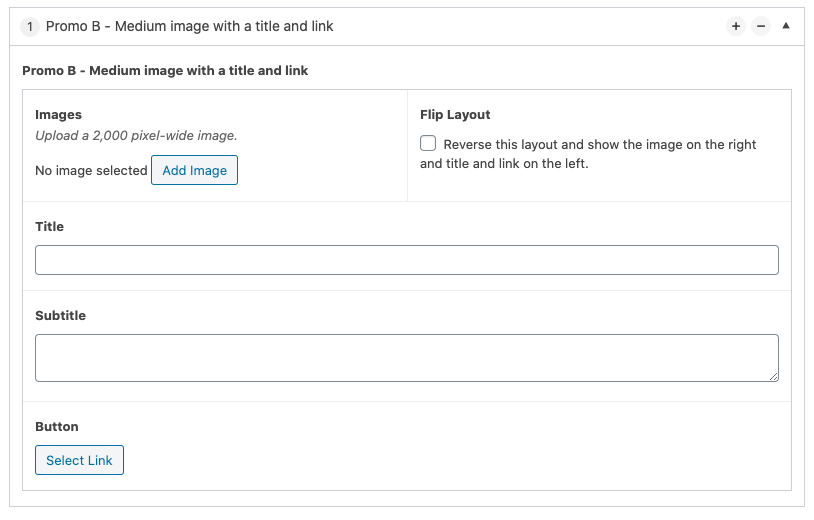Click the Flip Layout field label
Image resolution: width=814 pixels, height=520 pixels.
point(455,115)
